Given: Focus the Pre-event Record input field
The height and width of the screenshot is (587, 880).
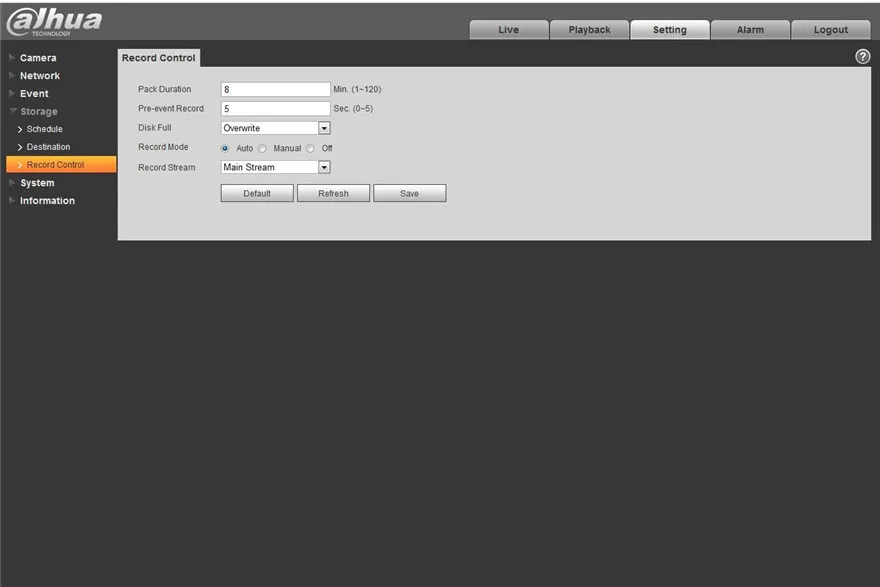Looking at the screenshot, I should coord(276,108).
